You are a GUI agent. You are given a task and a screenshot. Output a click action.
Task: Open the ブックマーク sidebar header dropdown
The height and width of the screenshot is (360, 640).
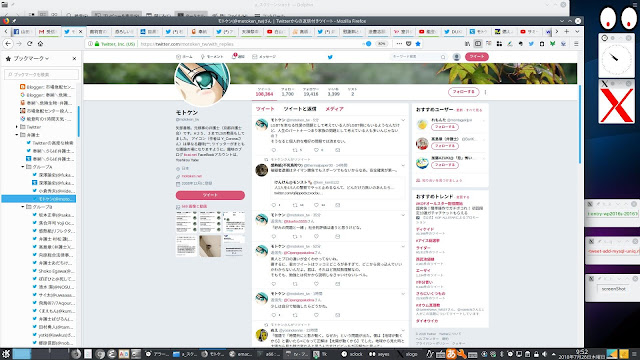click(x=31, y=59)
